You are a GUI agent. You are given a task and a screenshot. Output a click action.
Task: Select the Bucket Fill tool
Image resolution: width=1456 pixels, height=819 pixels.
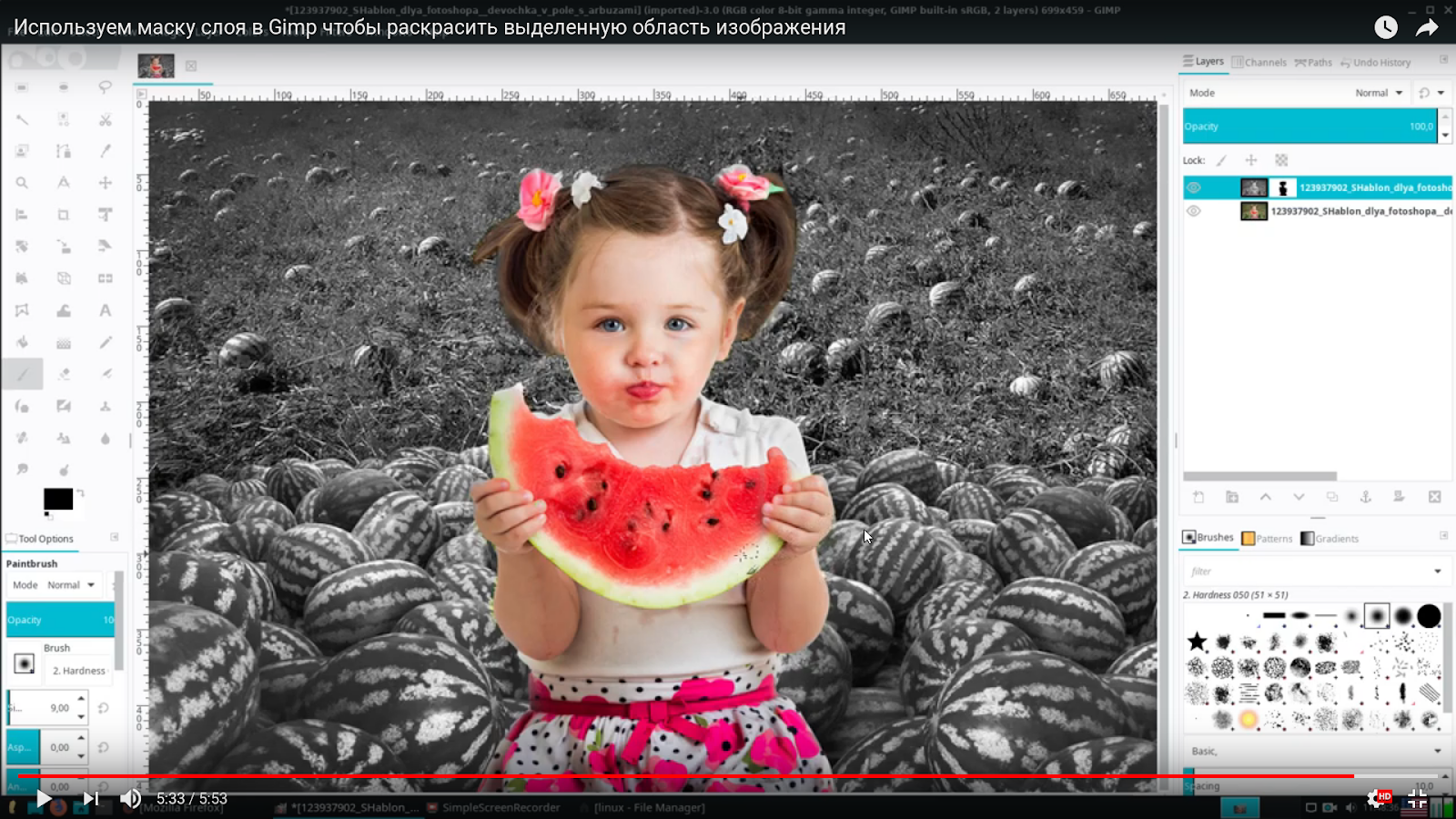click(22, 342)
